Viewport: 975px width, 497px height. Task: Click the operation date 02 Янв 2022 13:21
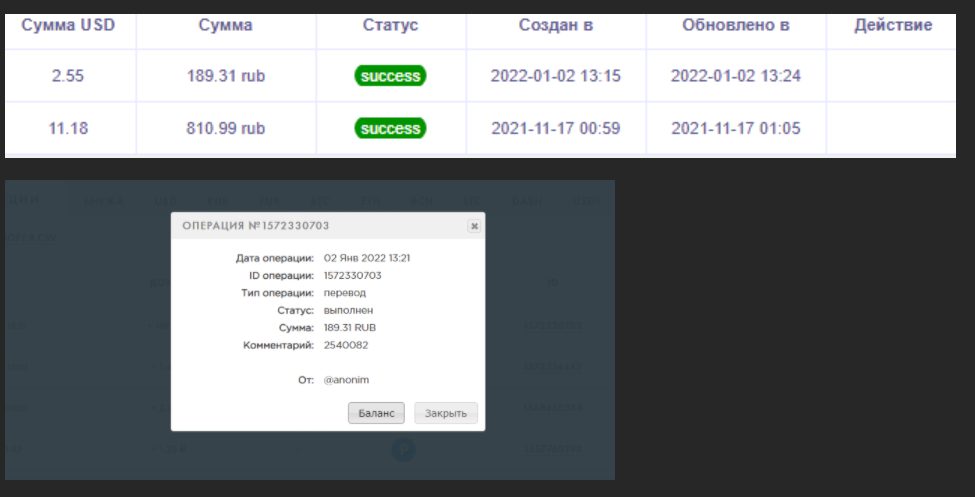[367, 258]
